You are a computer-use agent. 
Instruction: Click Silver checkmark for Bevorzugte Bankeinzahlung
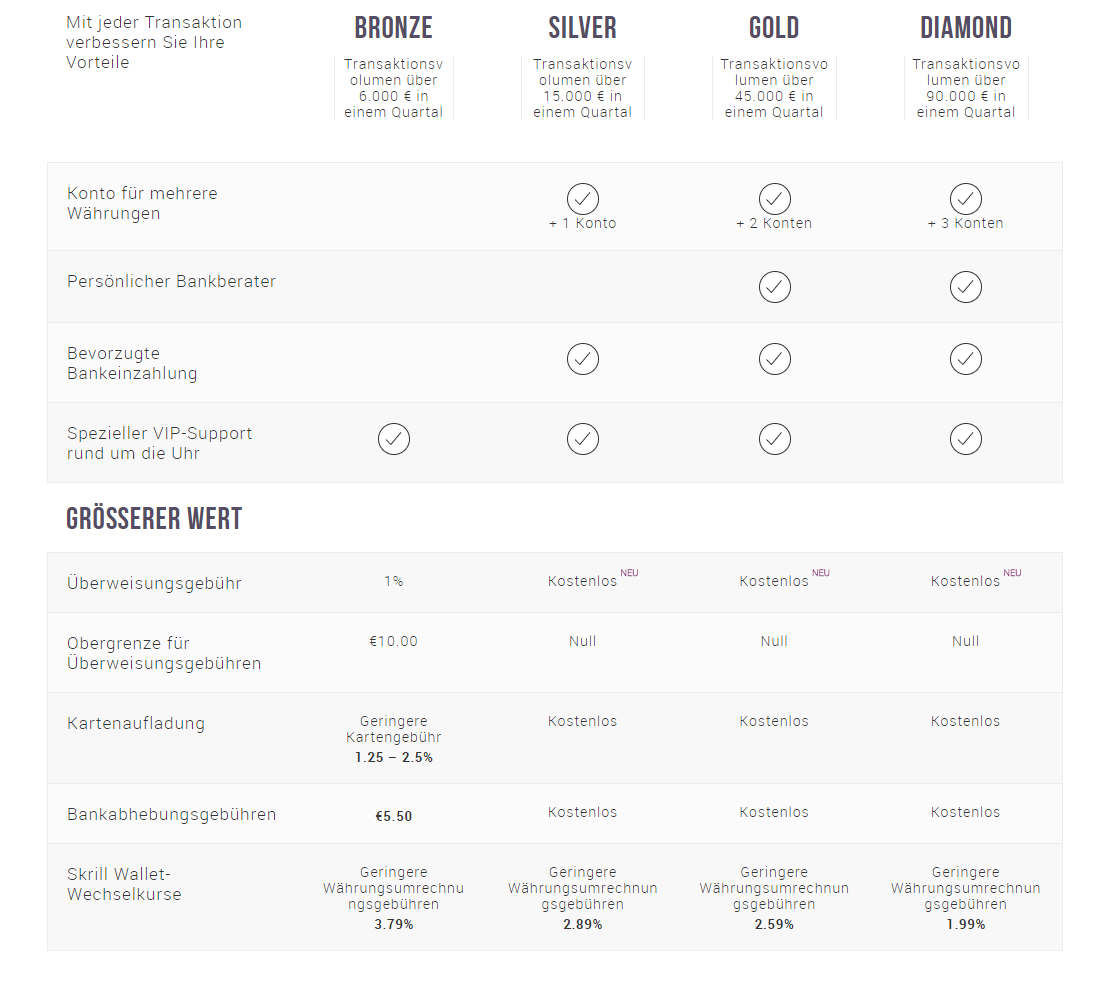coord(583,359)
